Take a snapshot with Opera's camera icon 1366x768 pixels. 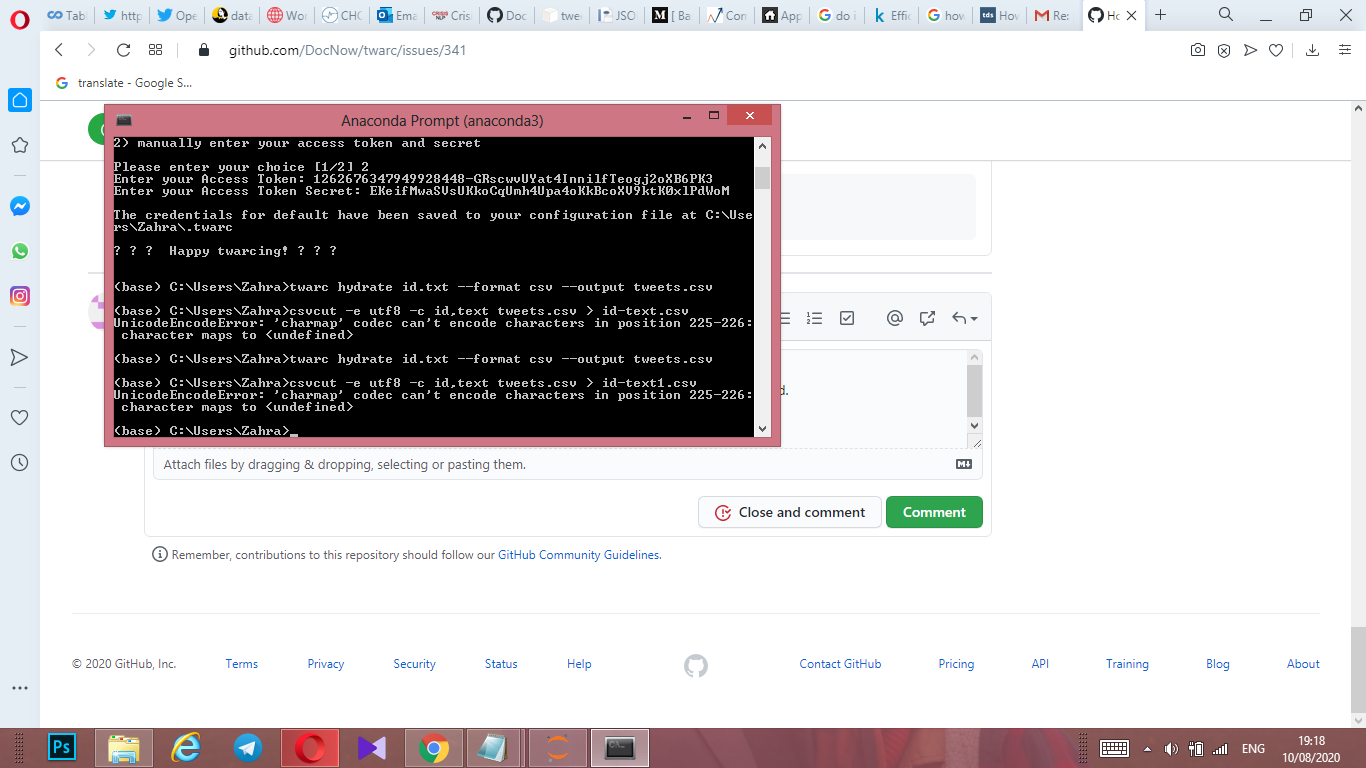(x=1198, y=49)
